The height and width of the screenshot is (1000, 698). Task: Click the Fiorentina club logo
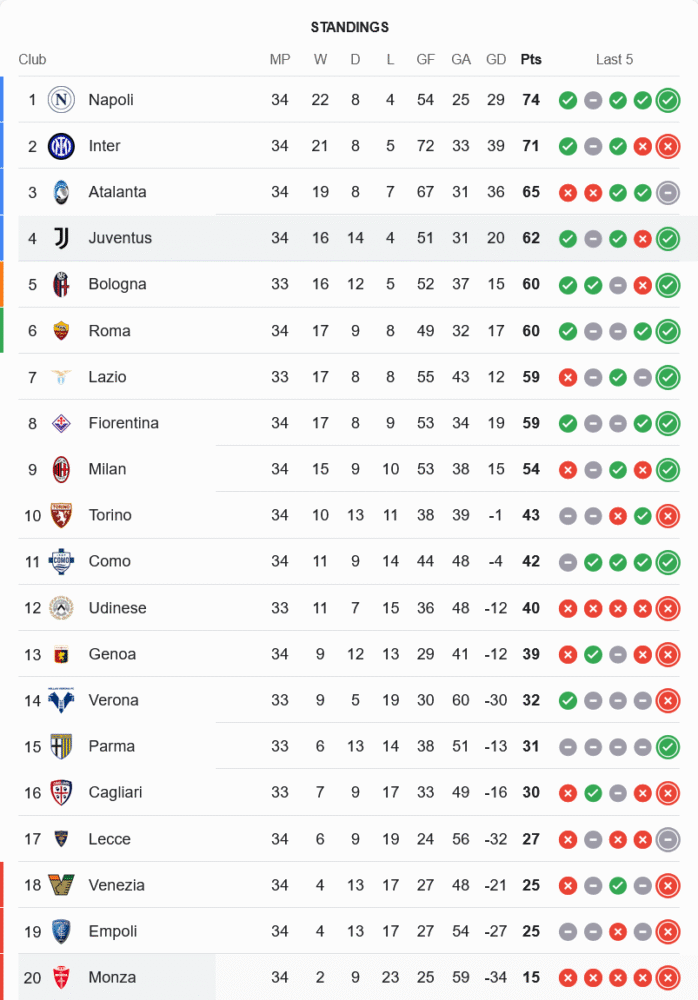(x=62, y=423)
